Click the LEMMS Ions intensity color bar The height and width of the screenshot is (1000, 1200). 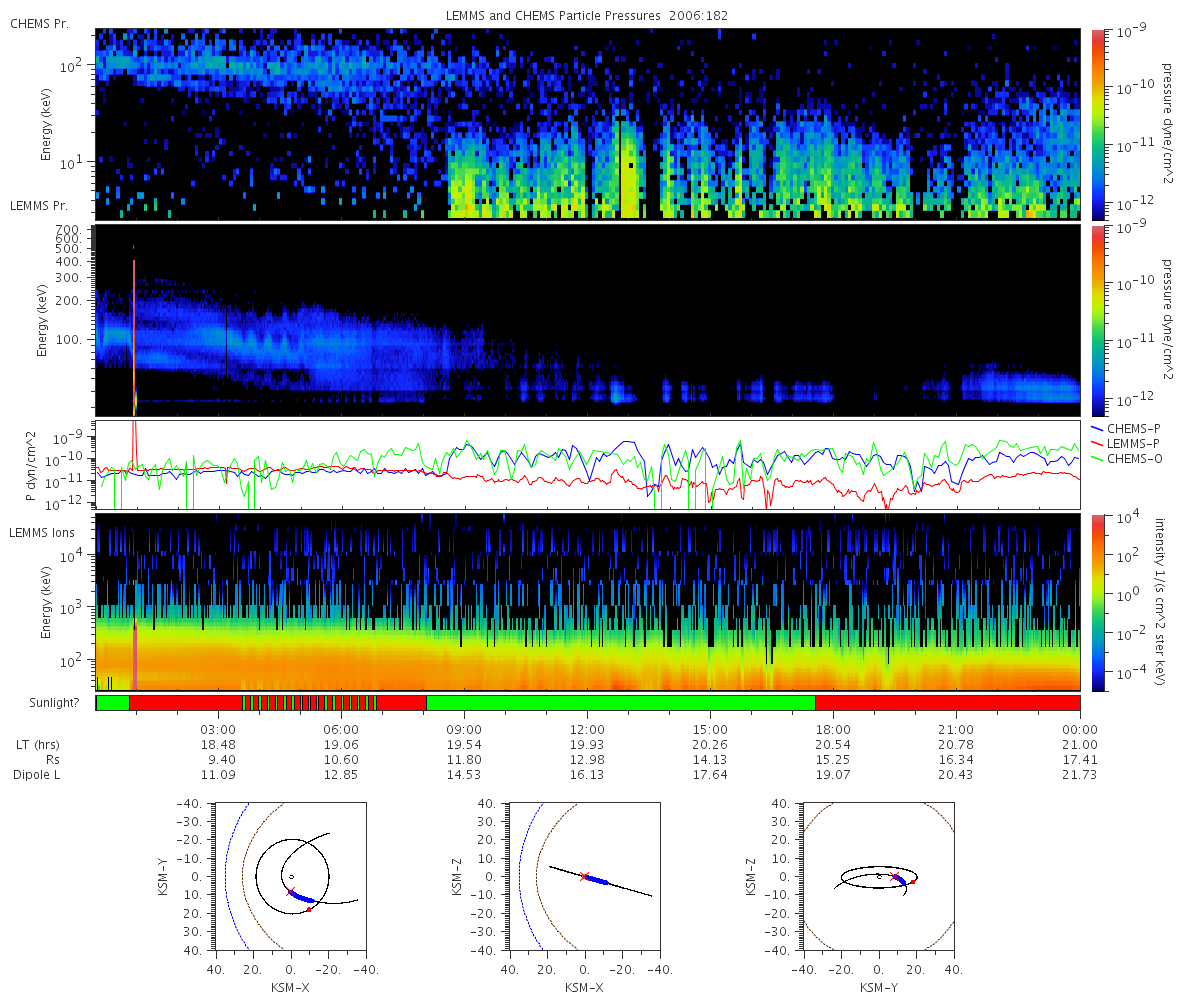(x=1097, y=602)
